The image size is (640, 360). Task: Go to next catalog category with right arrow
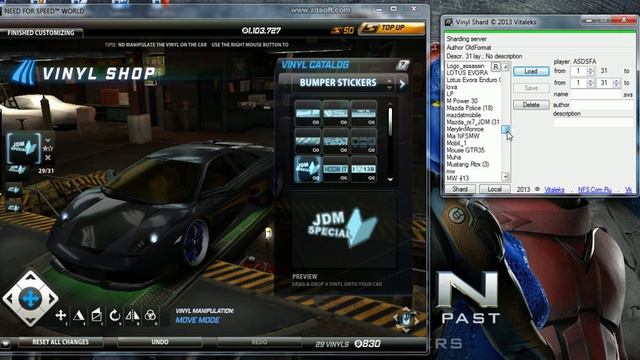tap(402, 84)
